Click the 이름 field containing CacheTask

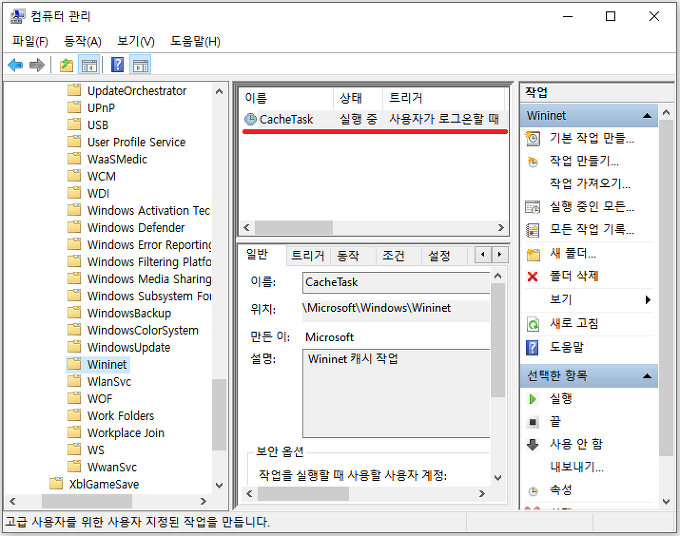[x=397, y=282]
